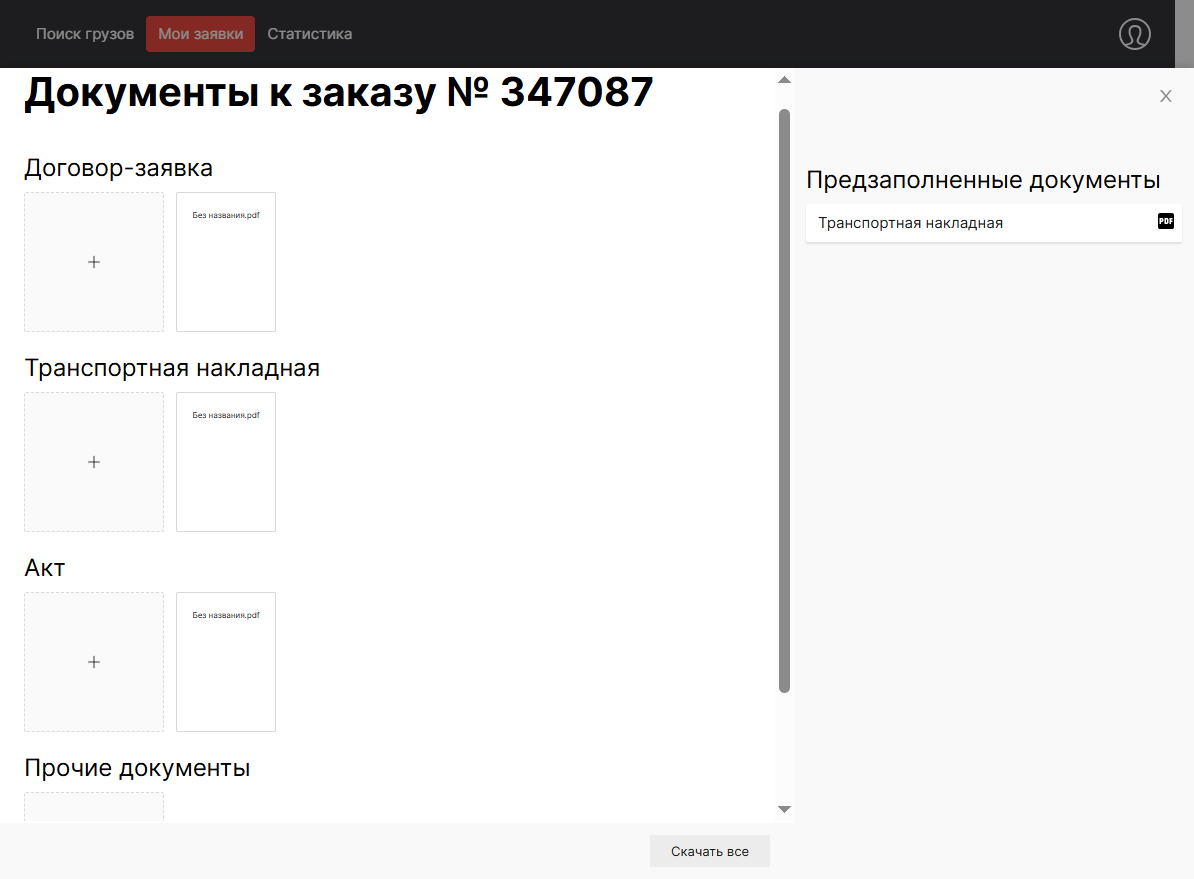
Task: Click the Скачать все button
Action: click(710, 852)
